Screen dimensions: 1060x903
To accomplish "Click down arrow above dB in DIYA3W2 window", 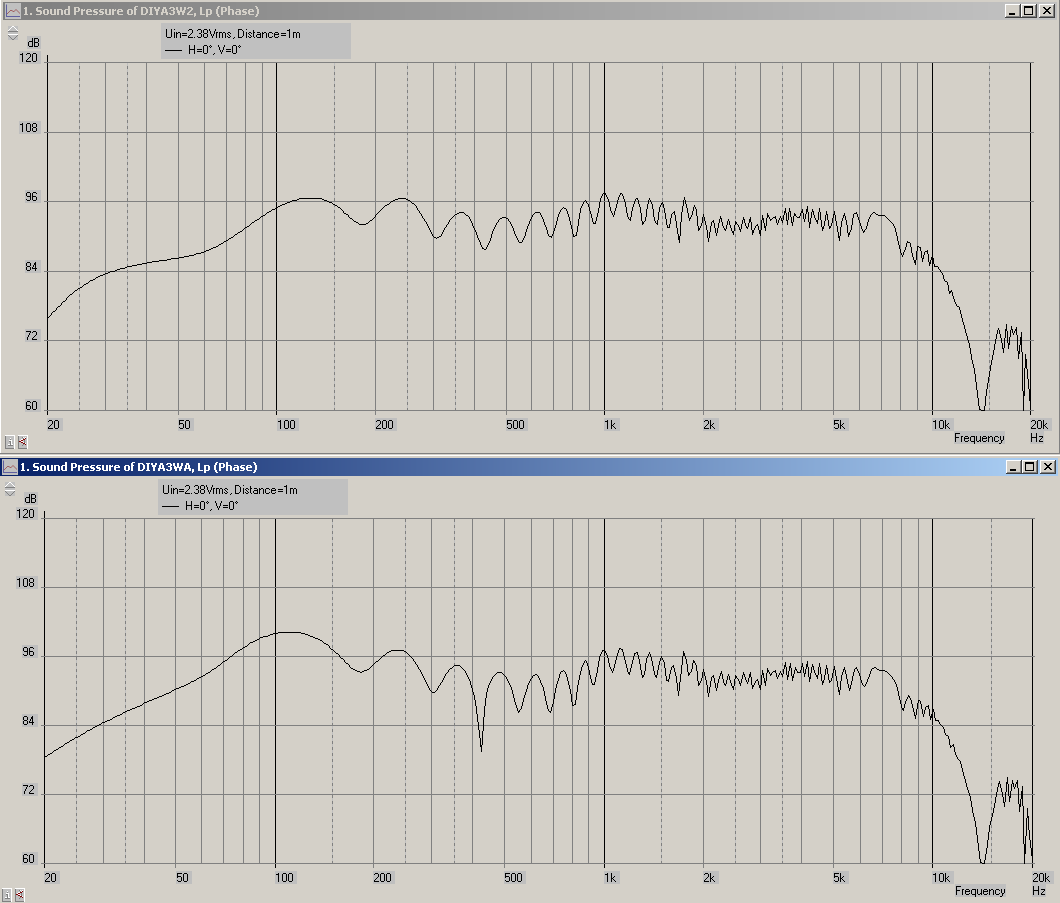I will click(x=13, y=37).
